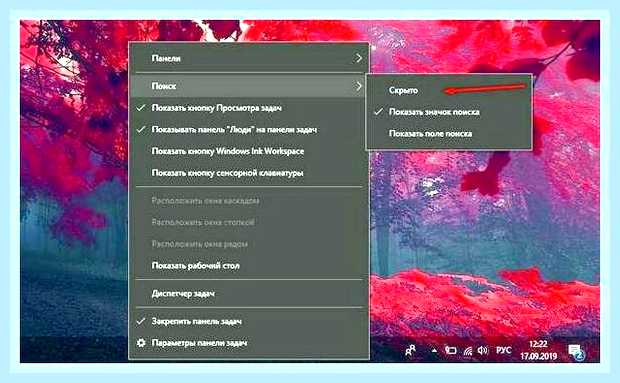Switch input language via РУС indicator
This screenshot has height=383, width=620.
point(503,350)
